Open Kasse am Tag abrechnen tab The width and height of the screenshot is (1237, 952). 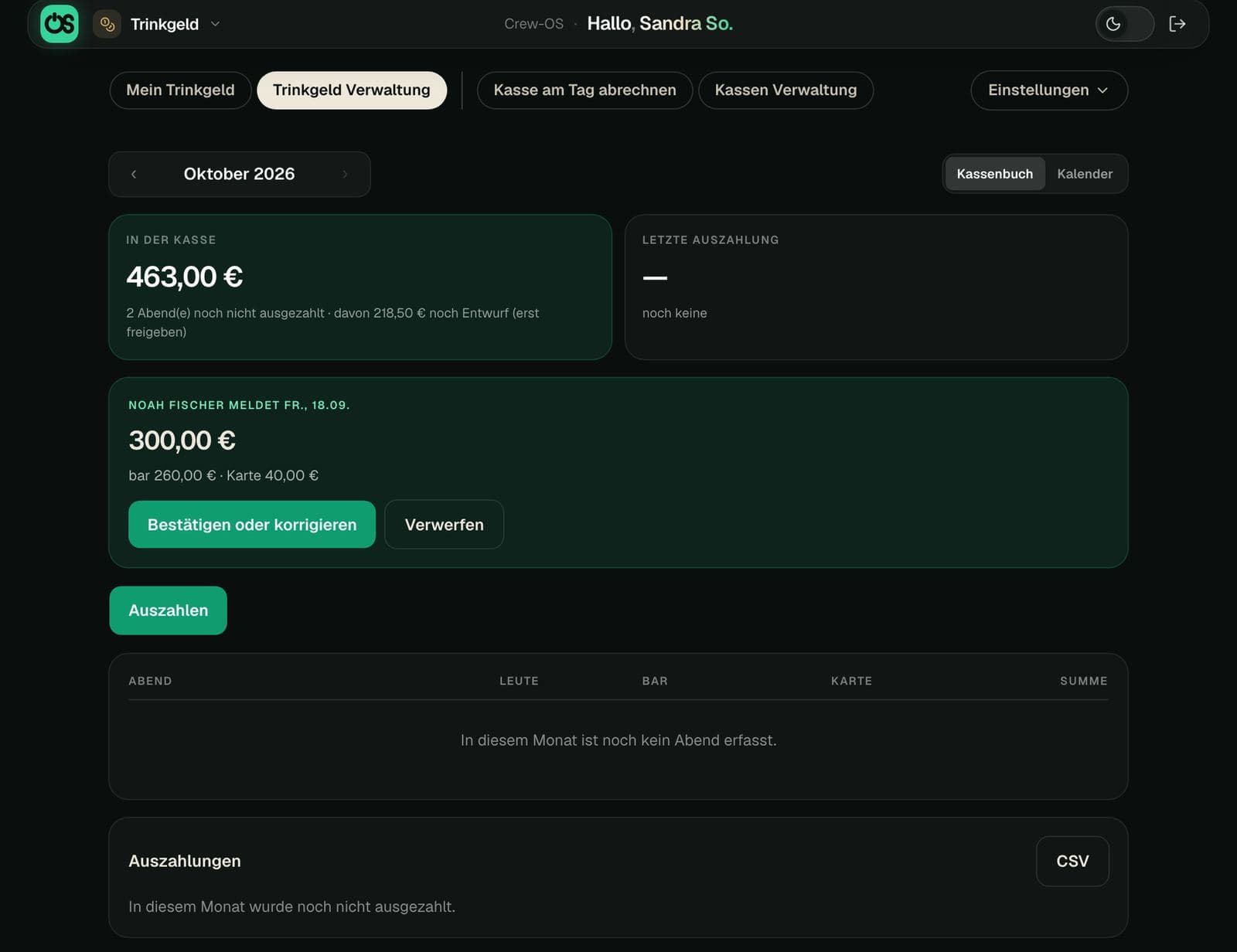[x=584, y=90]
